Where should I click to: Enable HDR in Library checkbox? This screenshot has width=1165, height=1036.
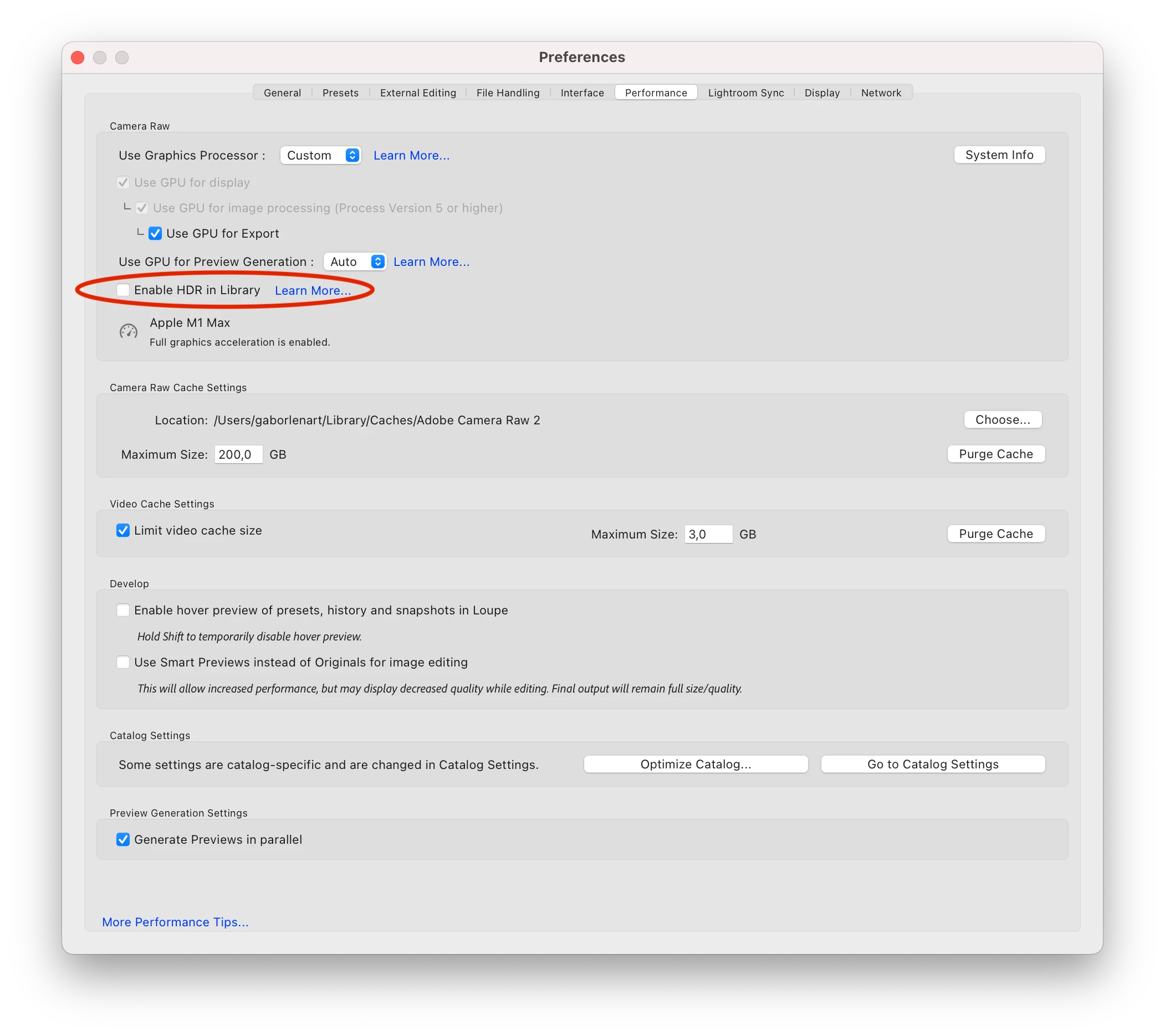[122, 290]
